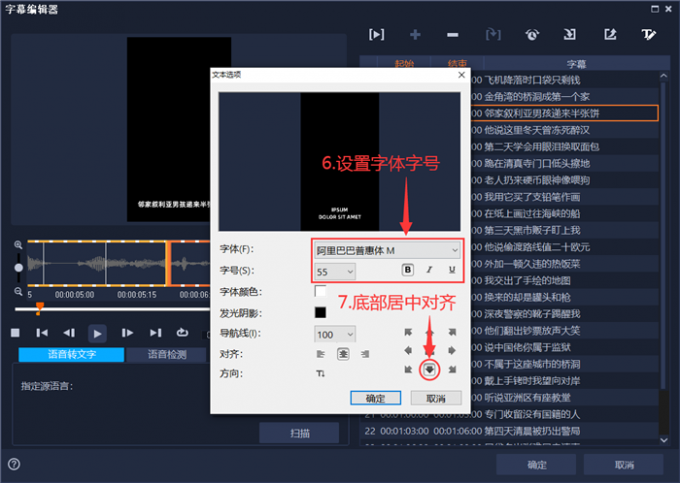
Task: Toggle bold formatting in text options
Action: pyautogui.click(x=408, y=270)
